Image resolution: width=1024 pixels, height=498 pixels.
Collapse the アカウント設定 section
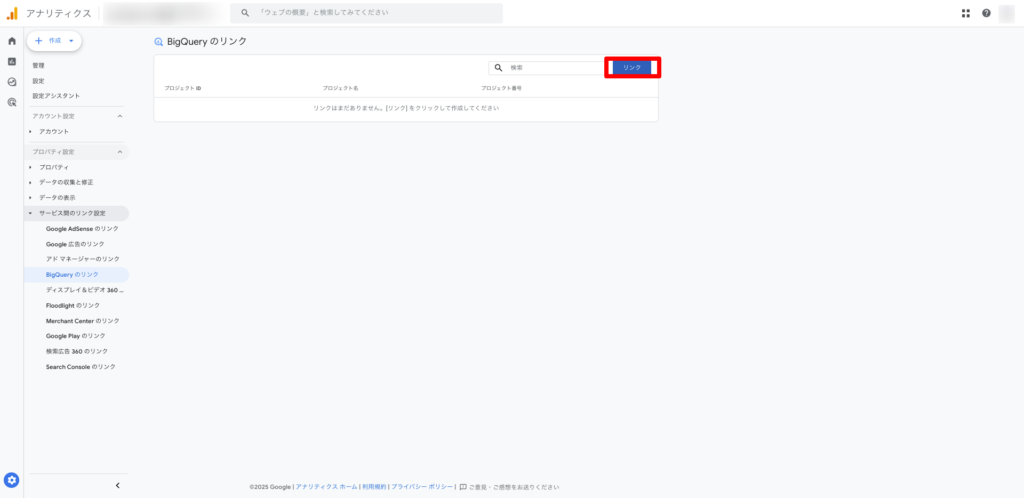tap(120, 116)
